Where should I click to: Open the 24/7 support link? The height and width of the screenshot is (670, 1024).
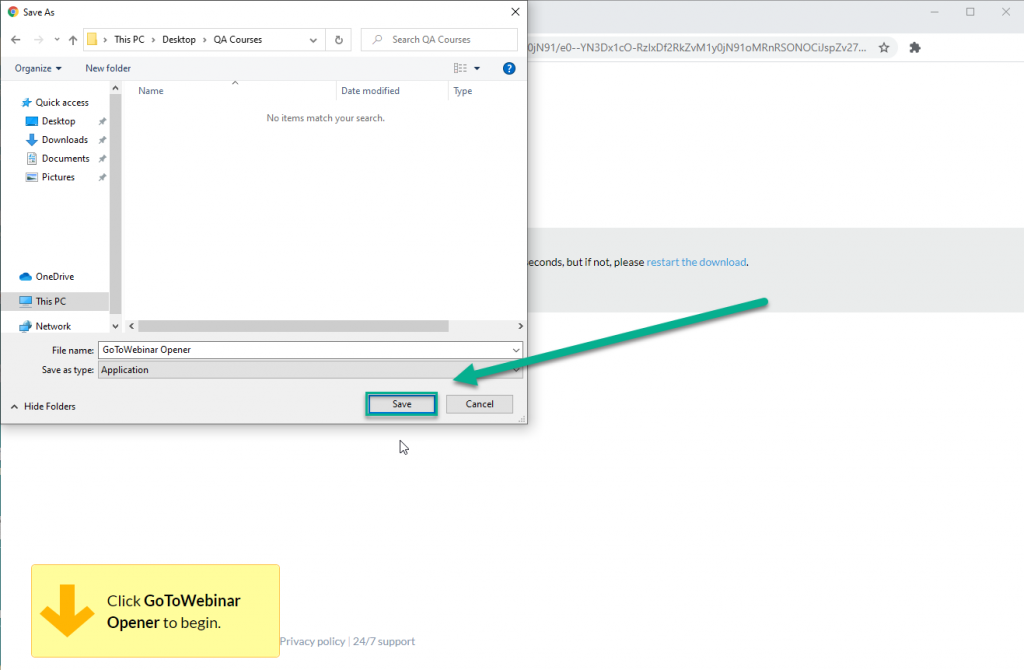384,641
